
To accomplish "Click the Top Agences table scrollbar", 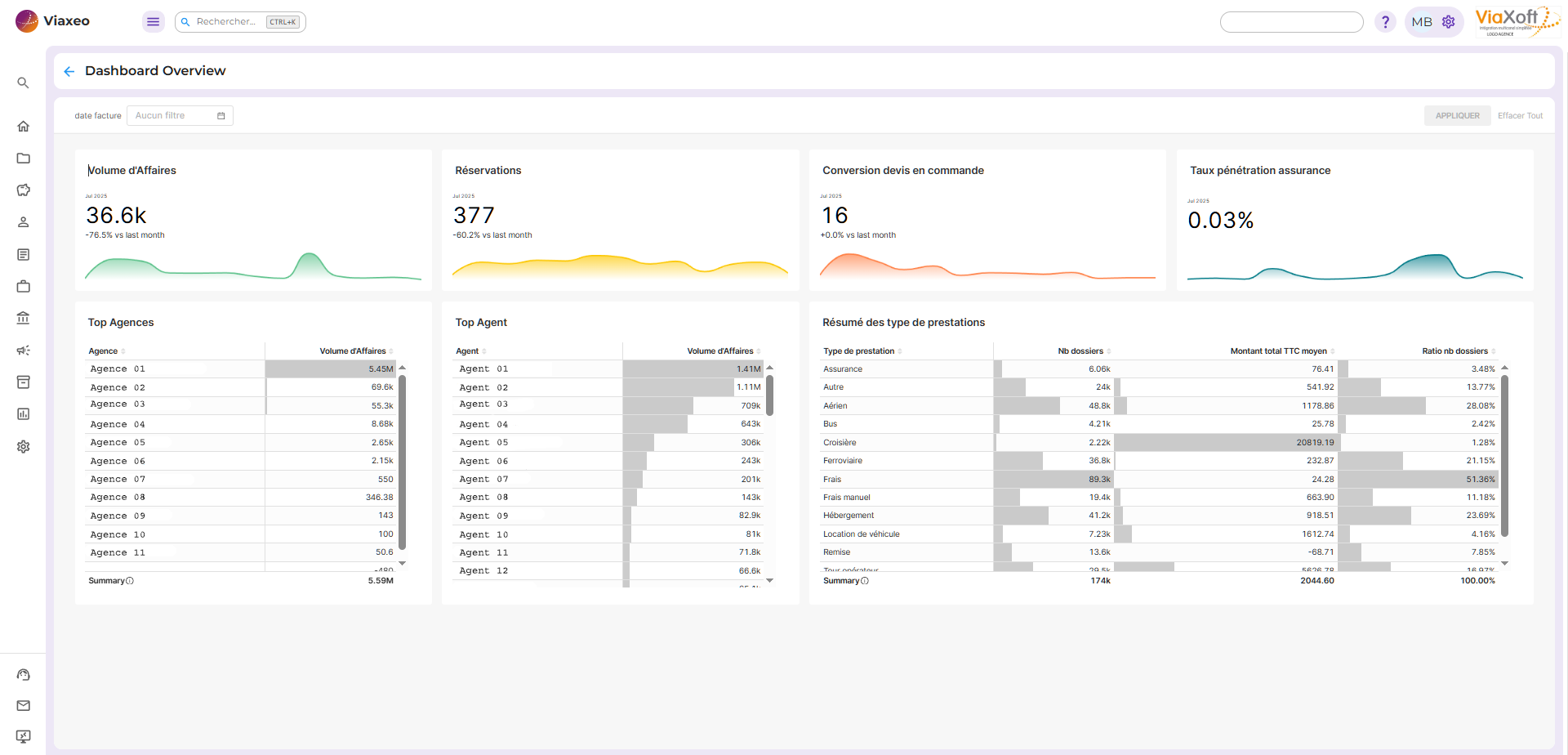I will [402, 462].
